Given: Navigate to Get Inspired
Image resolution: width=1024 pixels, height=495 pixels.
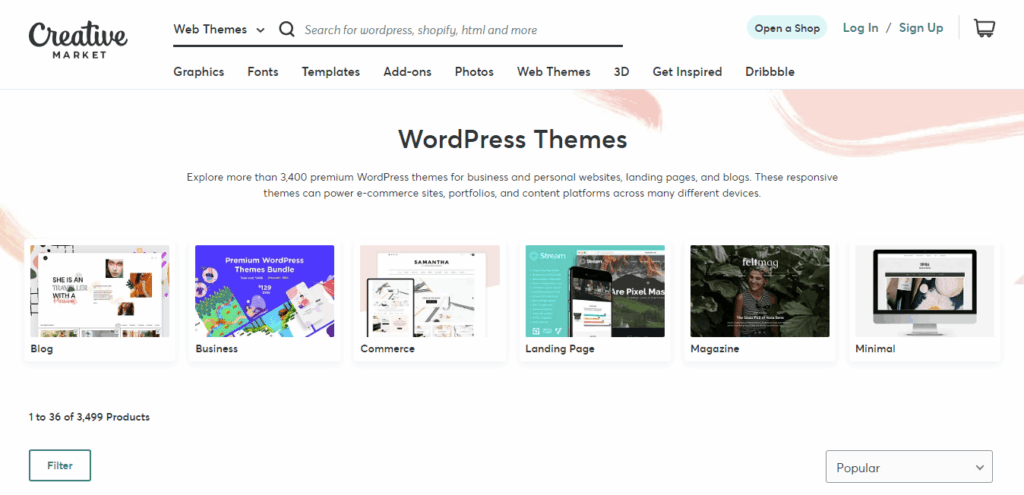Looking at the screenshot, I should (687, 72).
